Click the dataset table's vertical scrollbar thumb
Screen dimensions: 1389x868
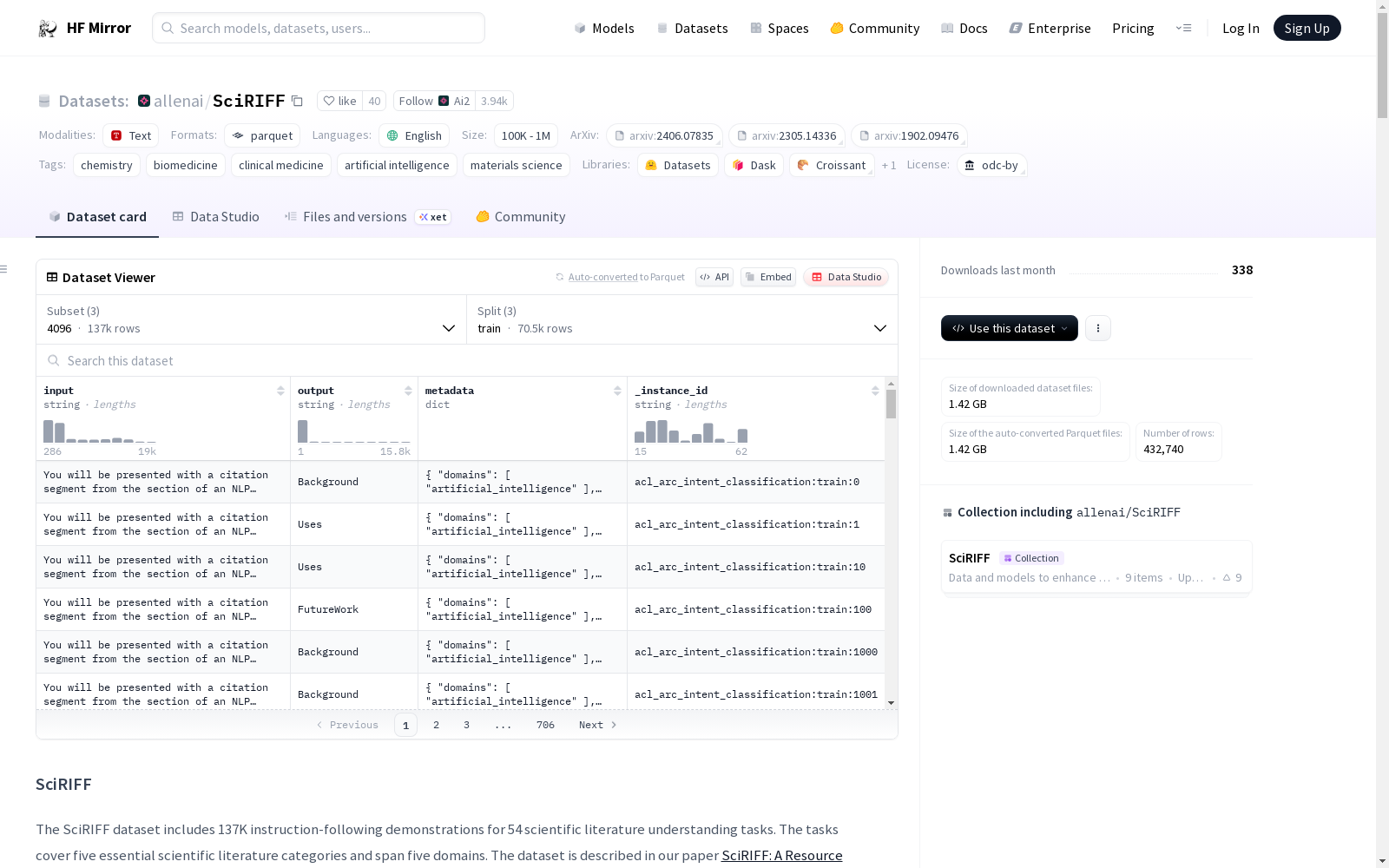pyautogui.click(x=891, y=404)
